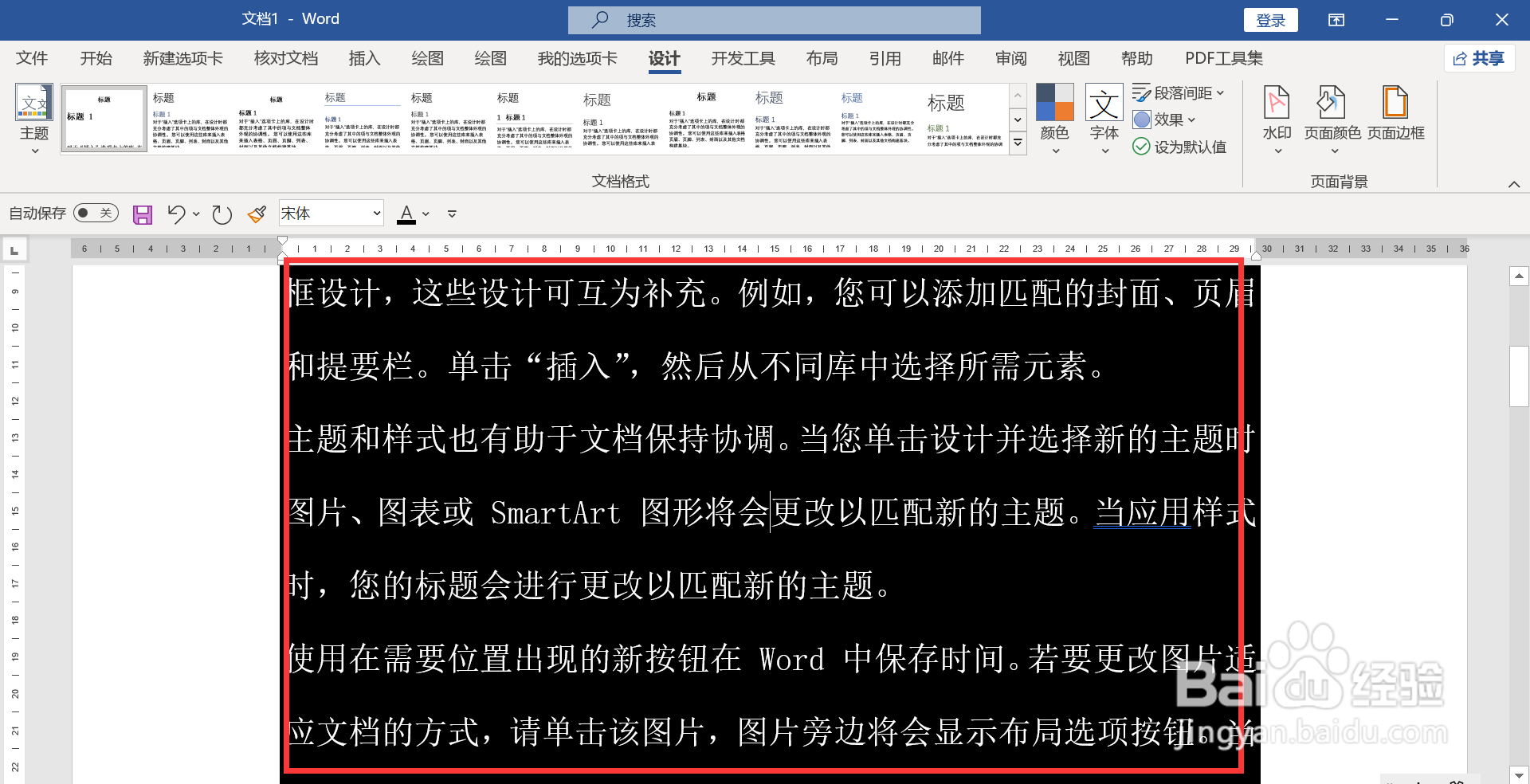
Task: Open the Developer (开发工具) tab
Action: tap(743, 58)
